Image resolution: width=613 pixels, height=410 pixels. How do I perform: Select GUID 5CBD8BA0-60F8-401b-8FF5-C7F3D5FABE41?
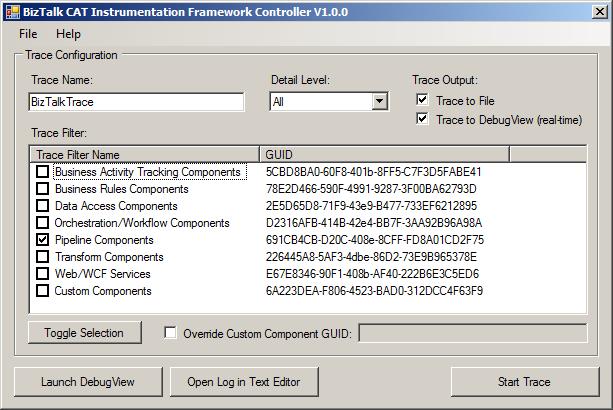(373, 172)
